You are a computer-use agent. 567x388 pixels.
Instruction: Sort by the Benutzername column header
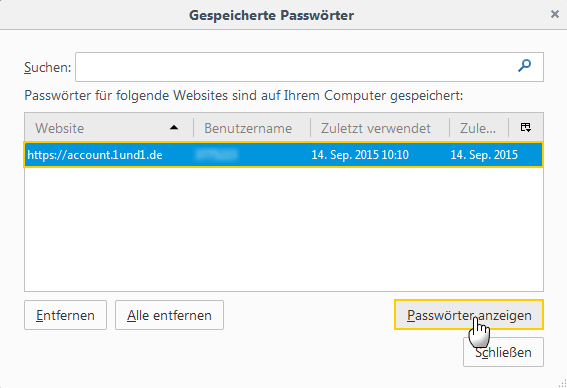pyautogui.click(x=252, y=128)
